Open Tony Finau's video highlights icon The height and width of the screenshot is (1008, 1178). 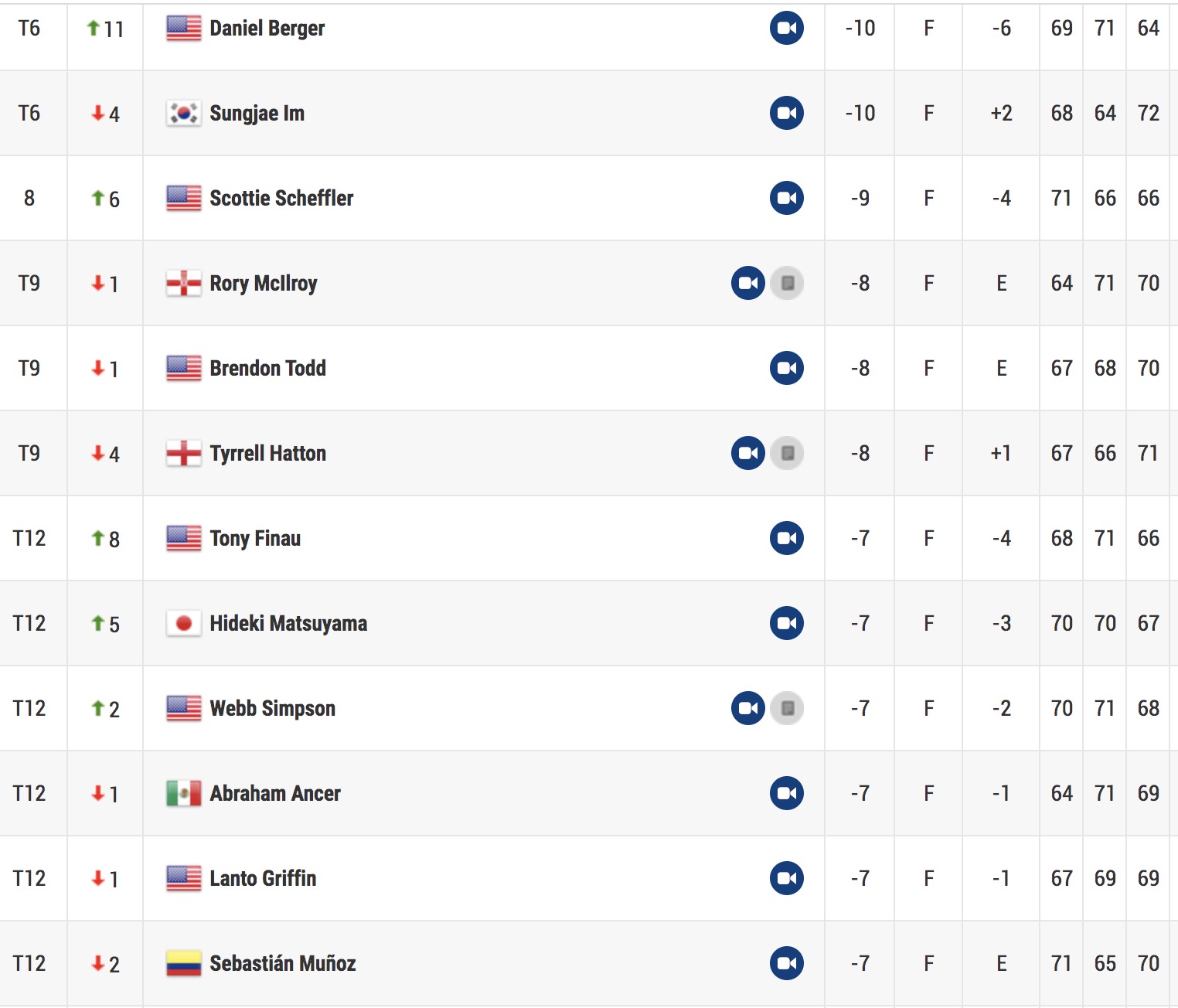pyautogui.click(x=787, y=539)
